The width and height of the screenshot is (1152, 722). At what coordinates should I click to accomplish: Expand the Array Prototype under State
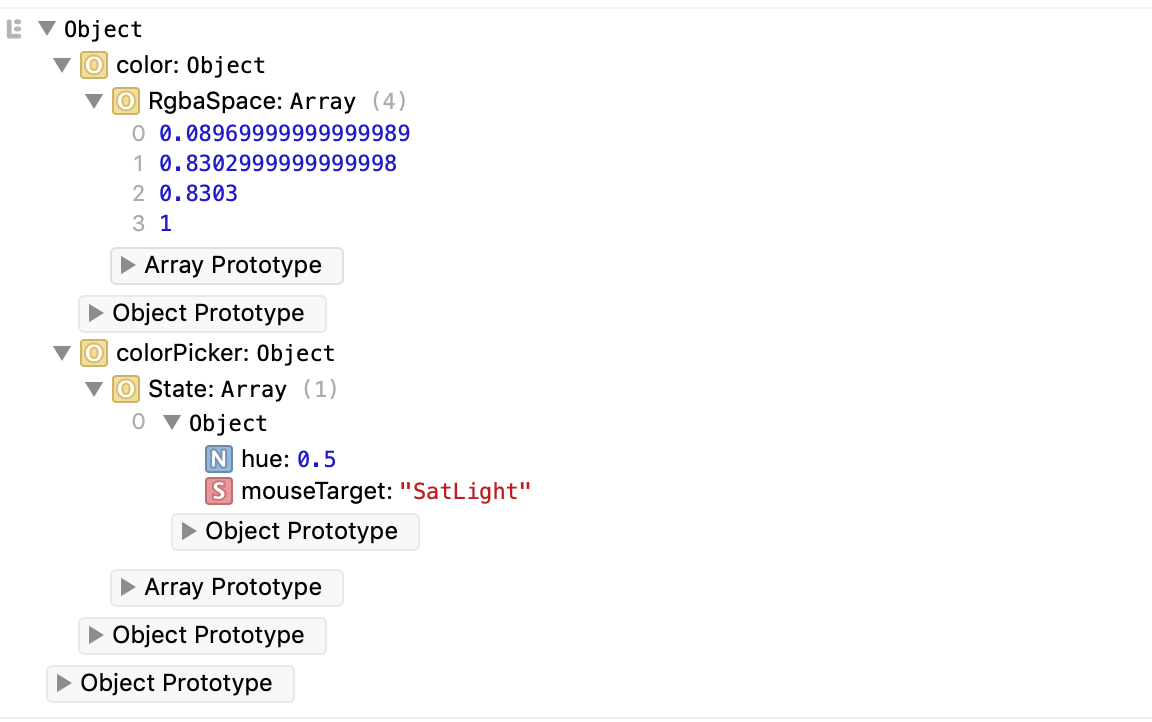click(226, 587)
